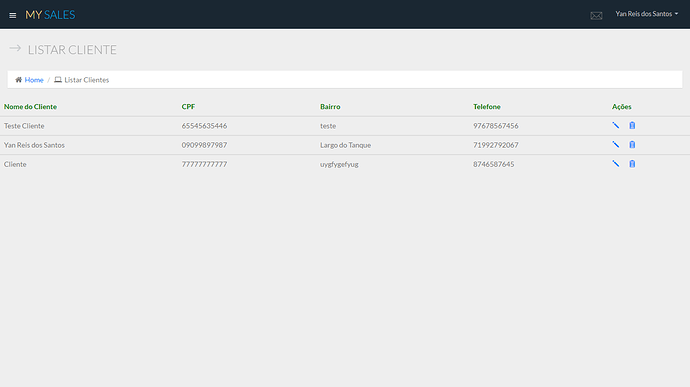690x387 pixels.
Task: Click the Telefone column header
Action: click(487, 107)
